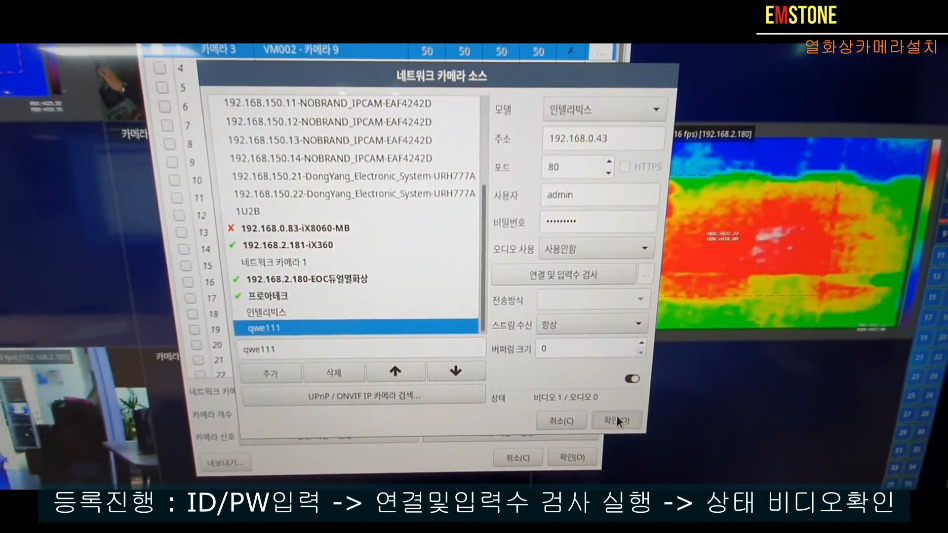Decrease 버퍼링 크기 with the down stepper

[x=641, y=353]
